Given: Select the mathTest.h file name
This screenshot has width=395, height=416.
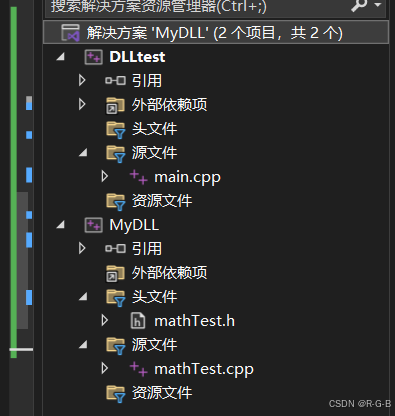Looking at the screenshot, I should pyautogui.click(x=194, y=321).
